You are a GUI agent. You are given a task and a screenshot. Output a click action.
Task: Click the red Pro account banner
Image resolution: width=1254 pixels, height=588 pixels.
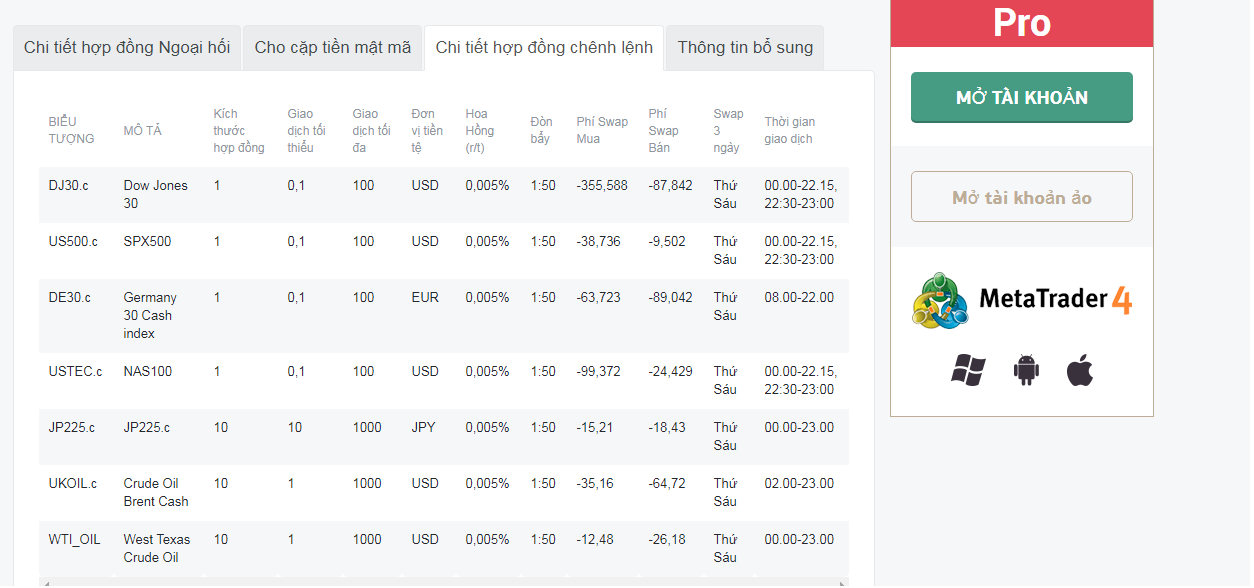click(x=1021, y=23)
